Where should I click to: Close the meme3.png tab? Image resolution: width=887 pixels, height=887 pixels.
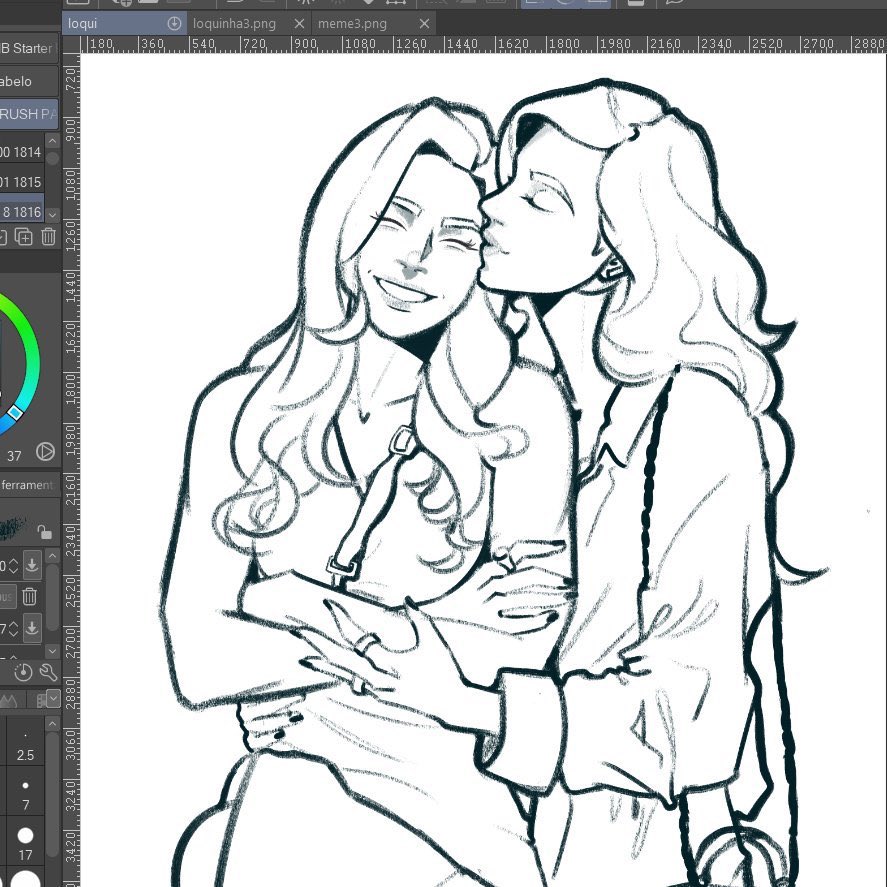424,24
